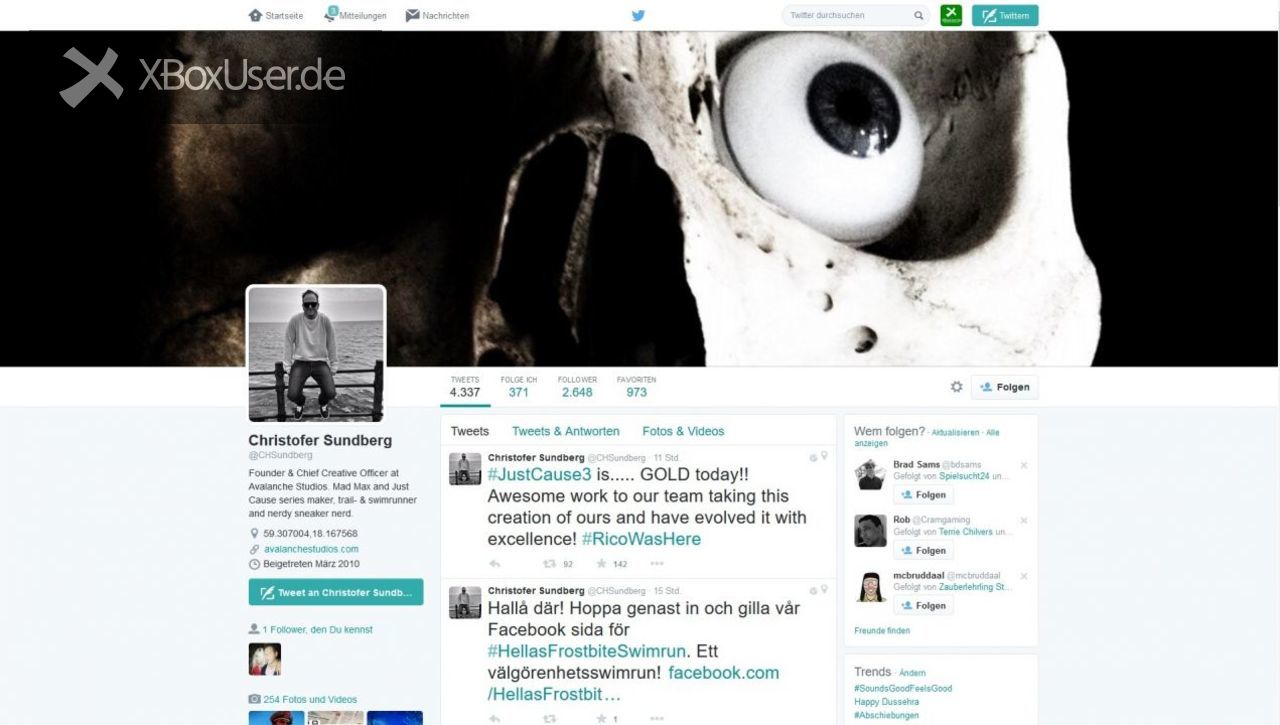This screenshot has width=1280, height=725.
Task: Open the Startseite home icon
Action: pos(255,15)
